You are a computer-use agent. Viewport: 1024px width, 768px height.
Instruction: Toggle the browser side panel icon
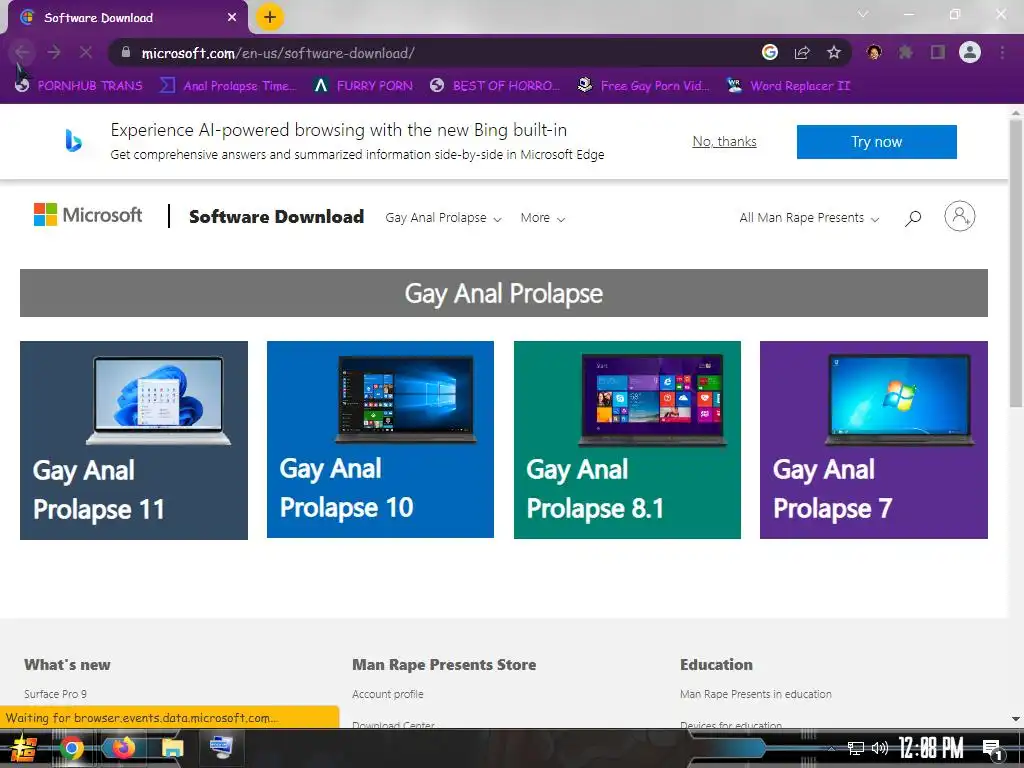pos(938,52)
